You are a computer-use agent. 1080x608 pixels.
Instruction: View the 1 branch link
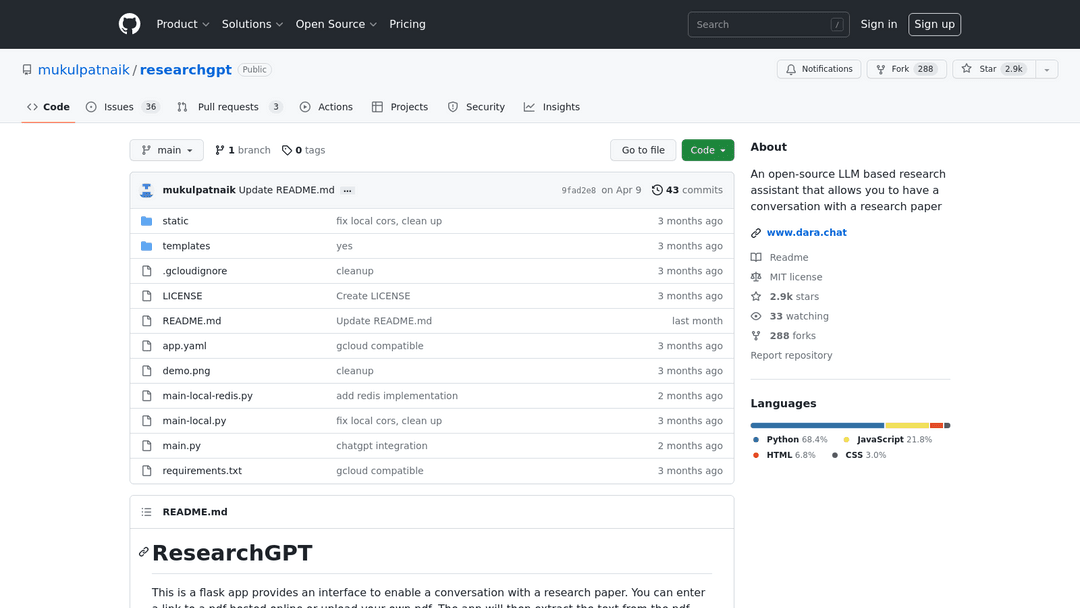pos(242,150)
